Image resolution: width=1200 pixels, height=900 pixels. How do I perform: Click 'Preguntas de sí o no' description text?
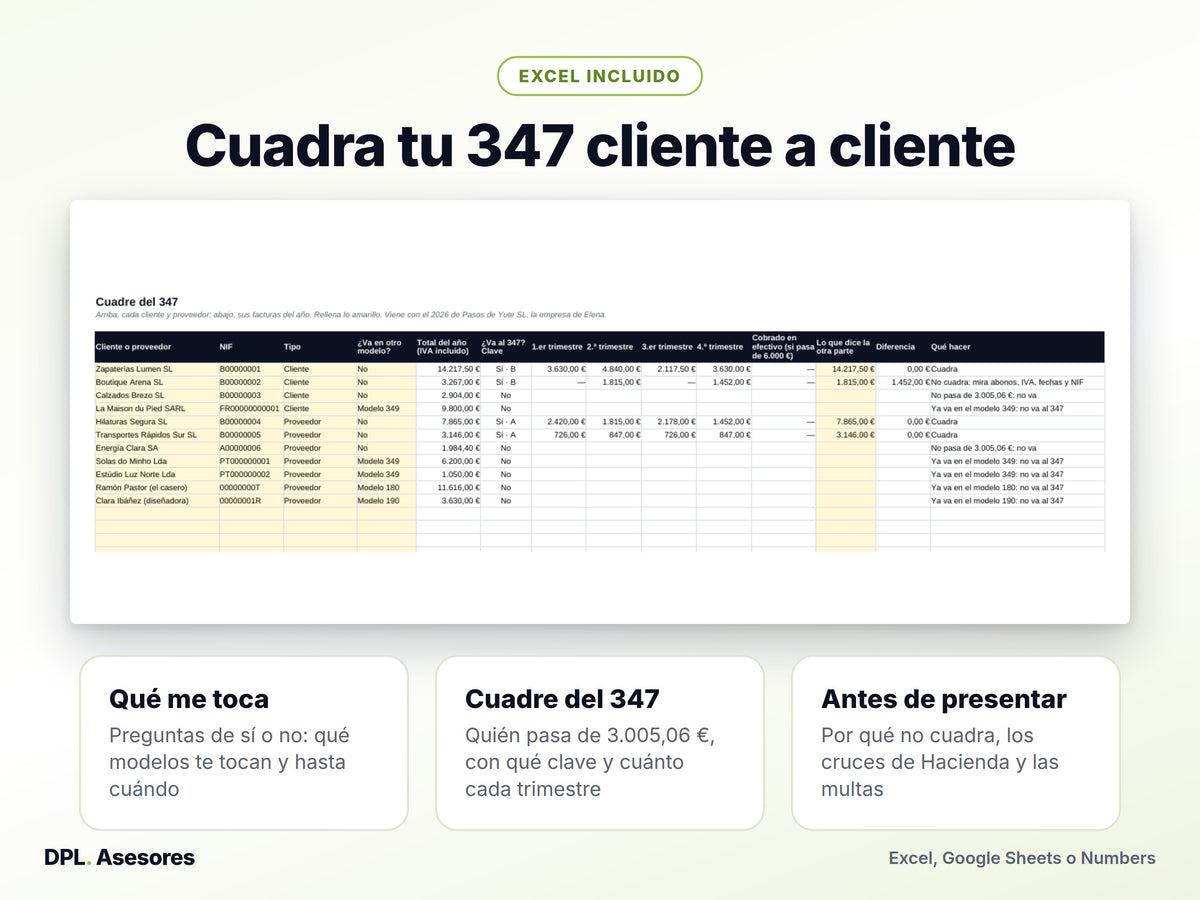point(229,762)
